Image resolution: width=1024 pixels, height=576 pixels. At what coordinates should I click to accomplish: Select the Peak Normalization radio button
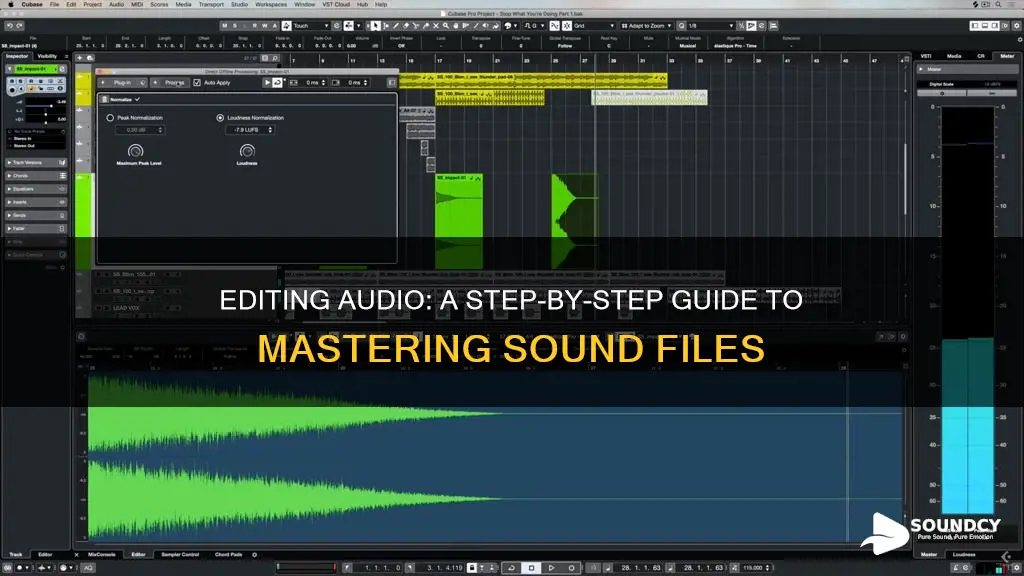tap(110, 118)
